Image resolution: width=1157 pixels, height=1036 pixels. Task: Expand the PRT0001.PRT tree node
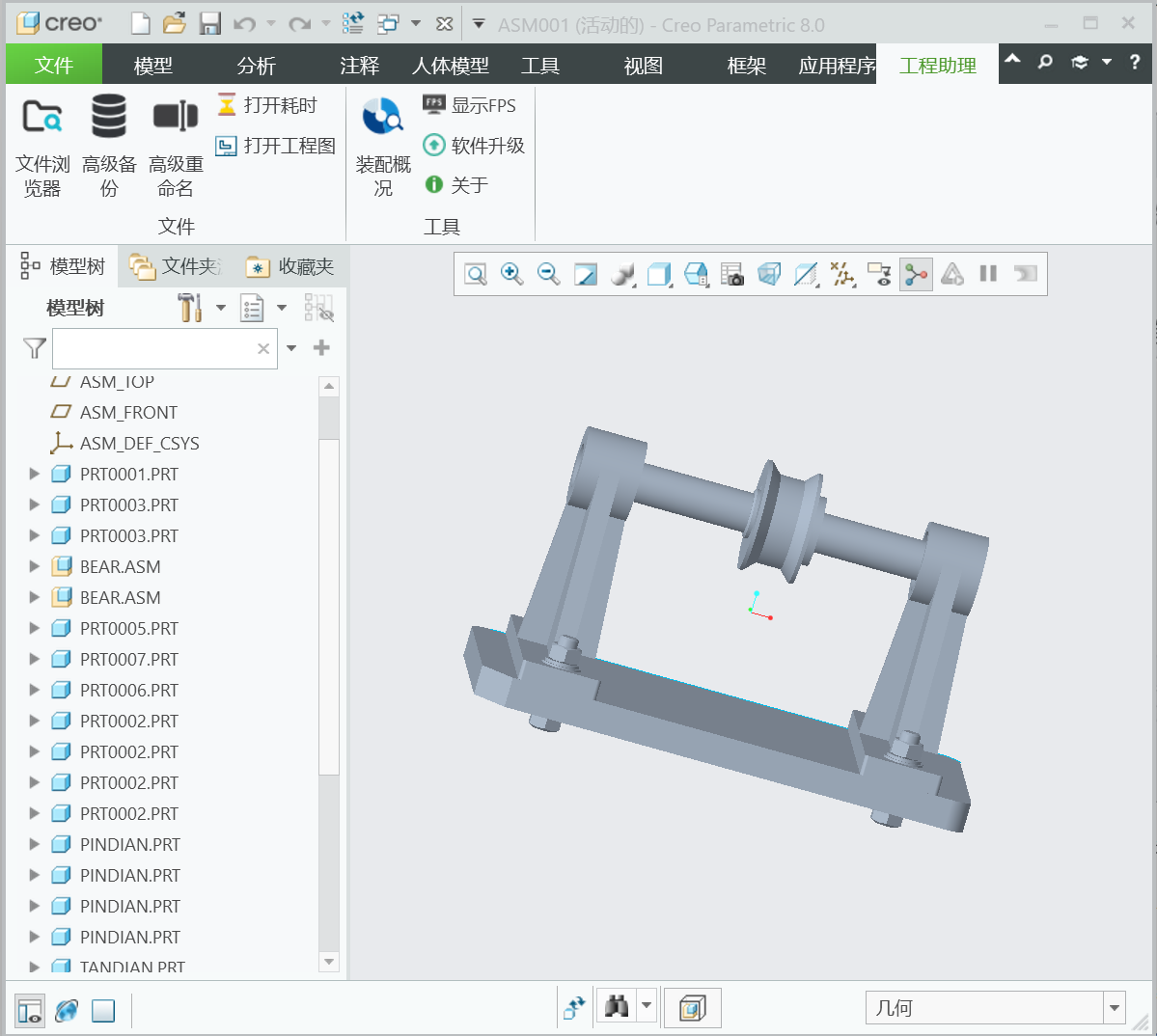pos(35,474)
